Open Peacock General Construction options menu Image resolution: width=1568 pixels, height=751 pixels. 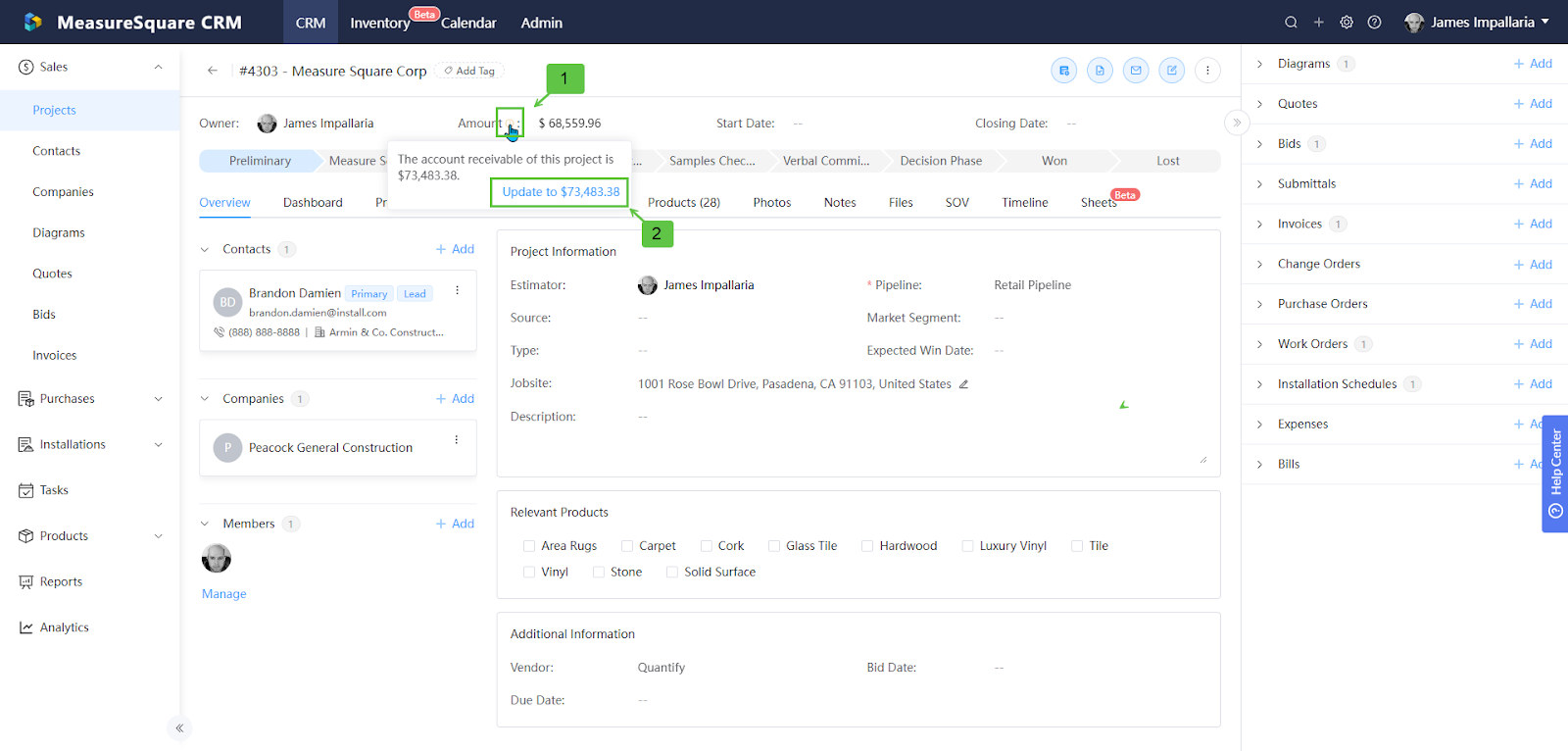(457, 440)
